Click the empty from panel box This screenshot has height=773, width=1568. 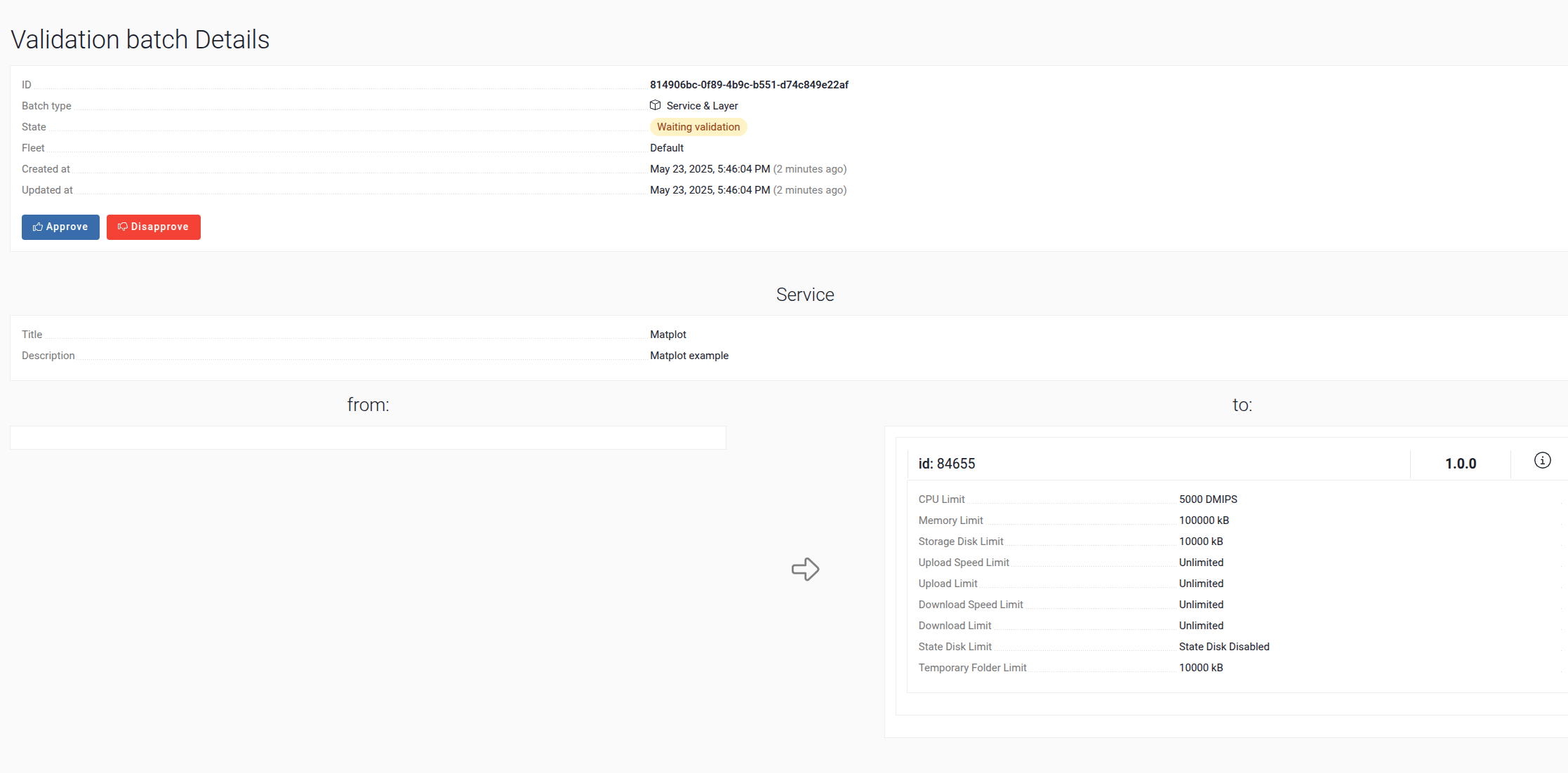[368, 438]
